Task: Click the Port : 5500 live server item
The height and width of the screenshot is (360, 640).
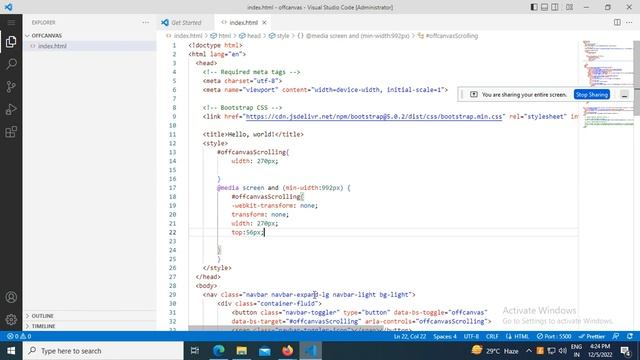Action: [553, 336]
